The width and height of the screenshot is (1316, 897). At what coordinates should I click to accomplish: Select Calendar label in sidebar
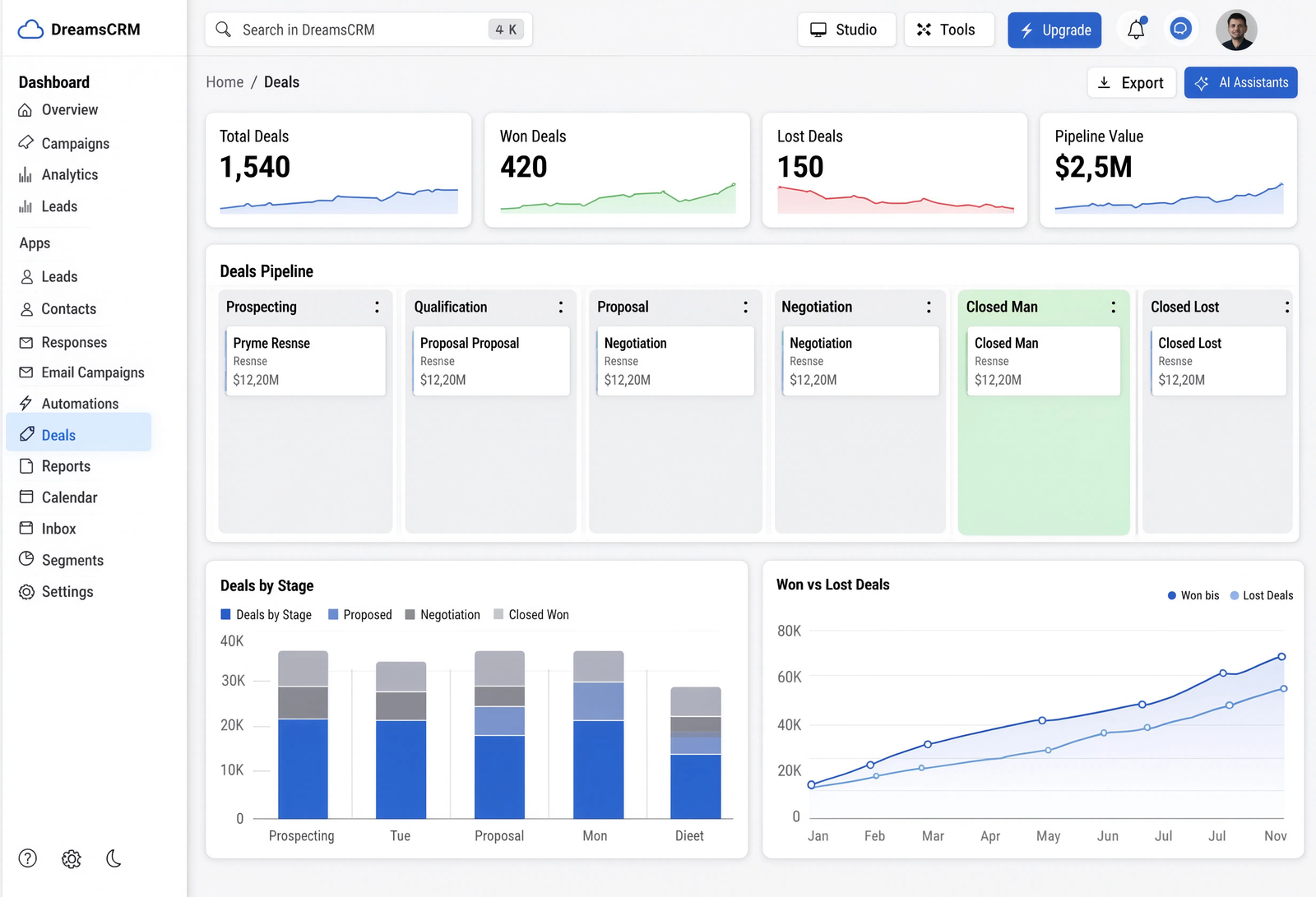click(70, 497)
